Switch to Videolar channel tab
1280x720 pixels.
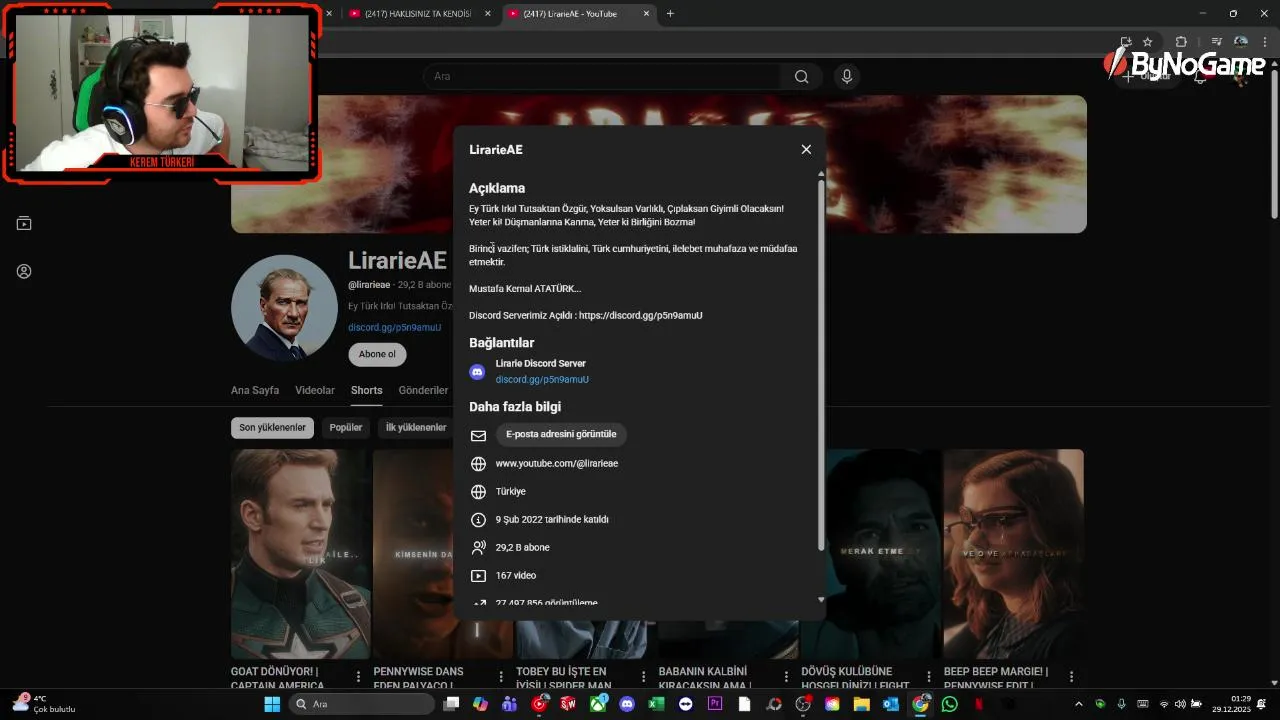click(315, 390)
